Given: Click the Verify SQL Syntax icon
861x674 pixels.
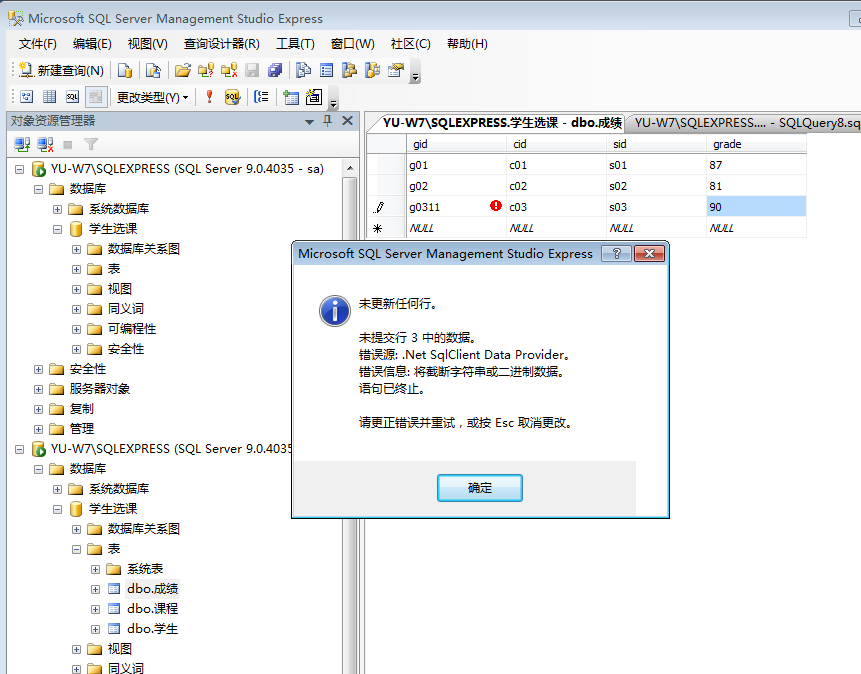Looking at the screenshot, I should click(x=232, y=97).
